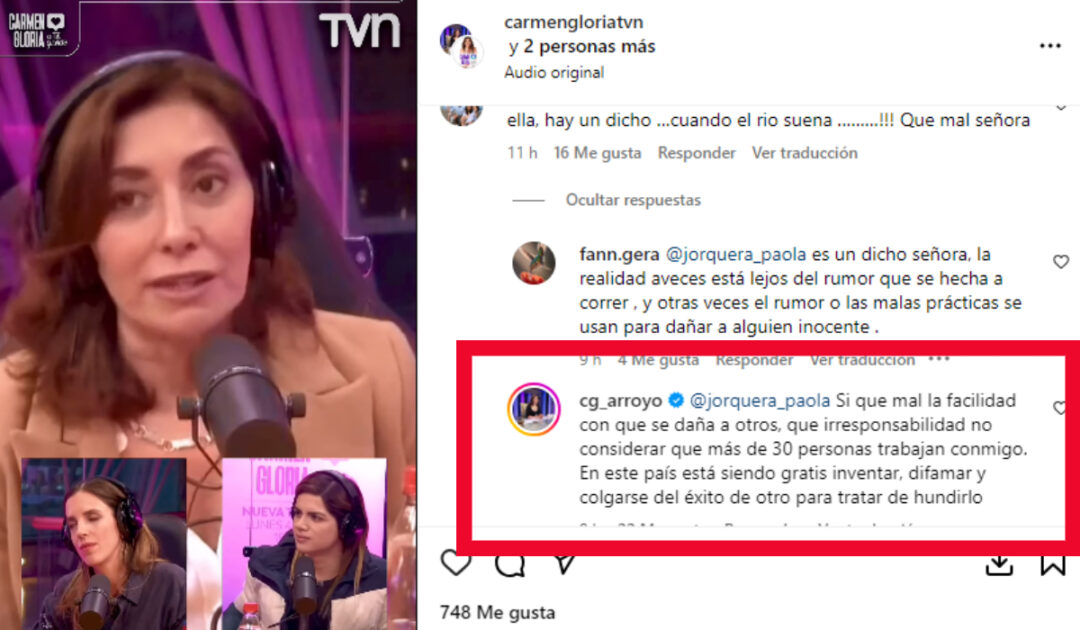This screenshot has width=1080, height=630.
Task: Like the post with heart icon
Action: [455, 563]
